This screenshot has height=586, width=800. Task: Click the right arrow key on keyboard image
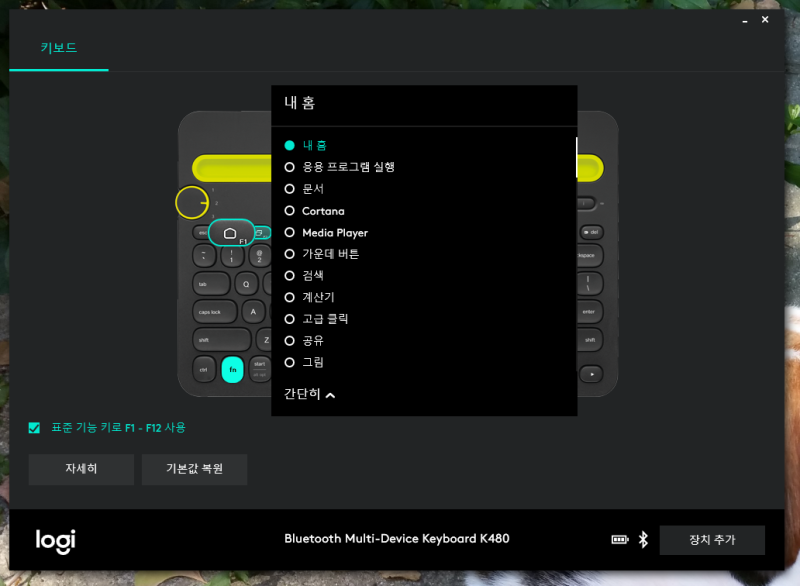click(x=592, y=374)
